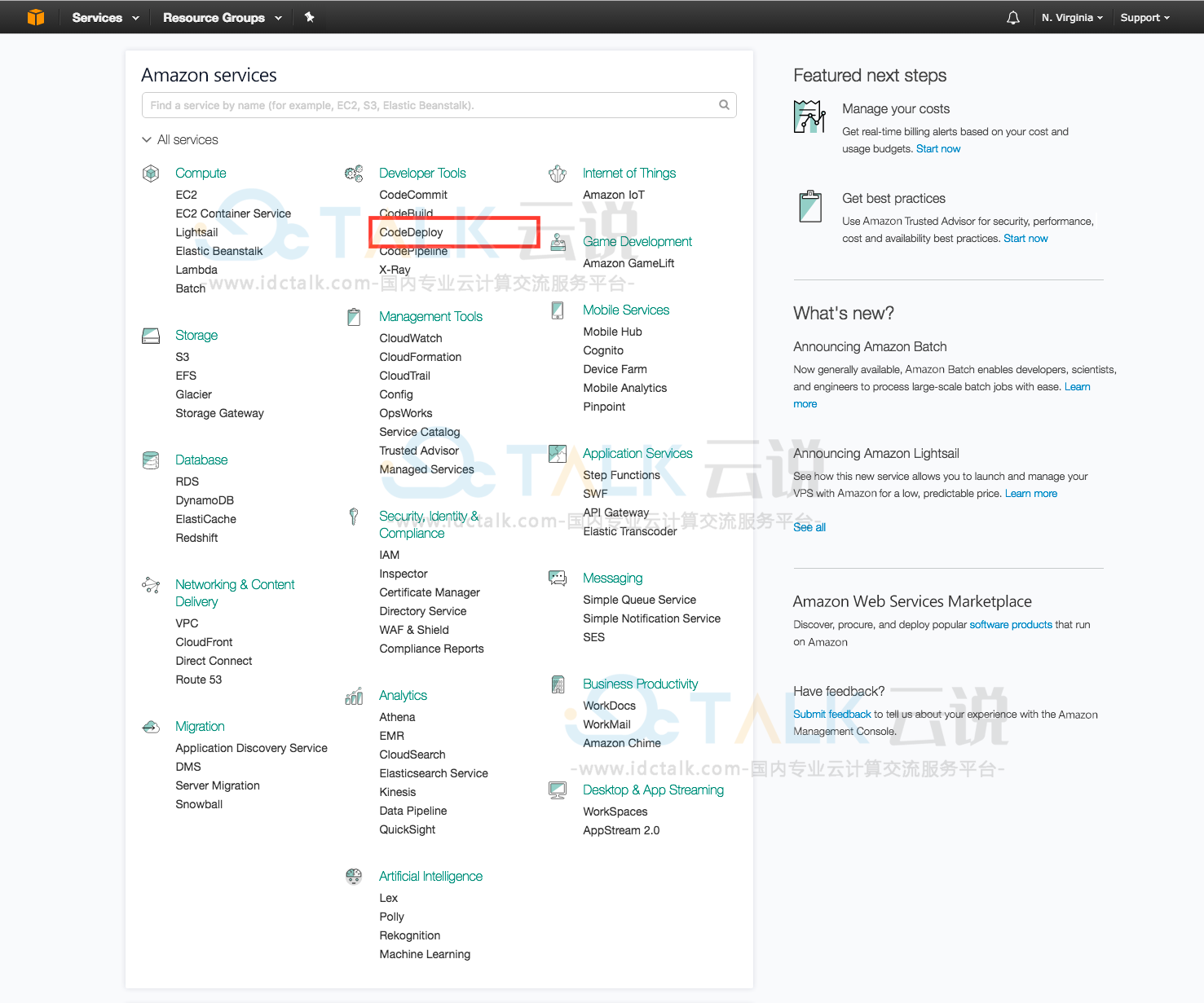Click the pin shortcut icon in navbar
Image resolution: width=1204 pixels, height=1003 pixels.
pyautogui.click(x=310, y=17)
